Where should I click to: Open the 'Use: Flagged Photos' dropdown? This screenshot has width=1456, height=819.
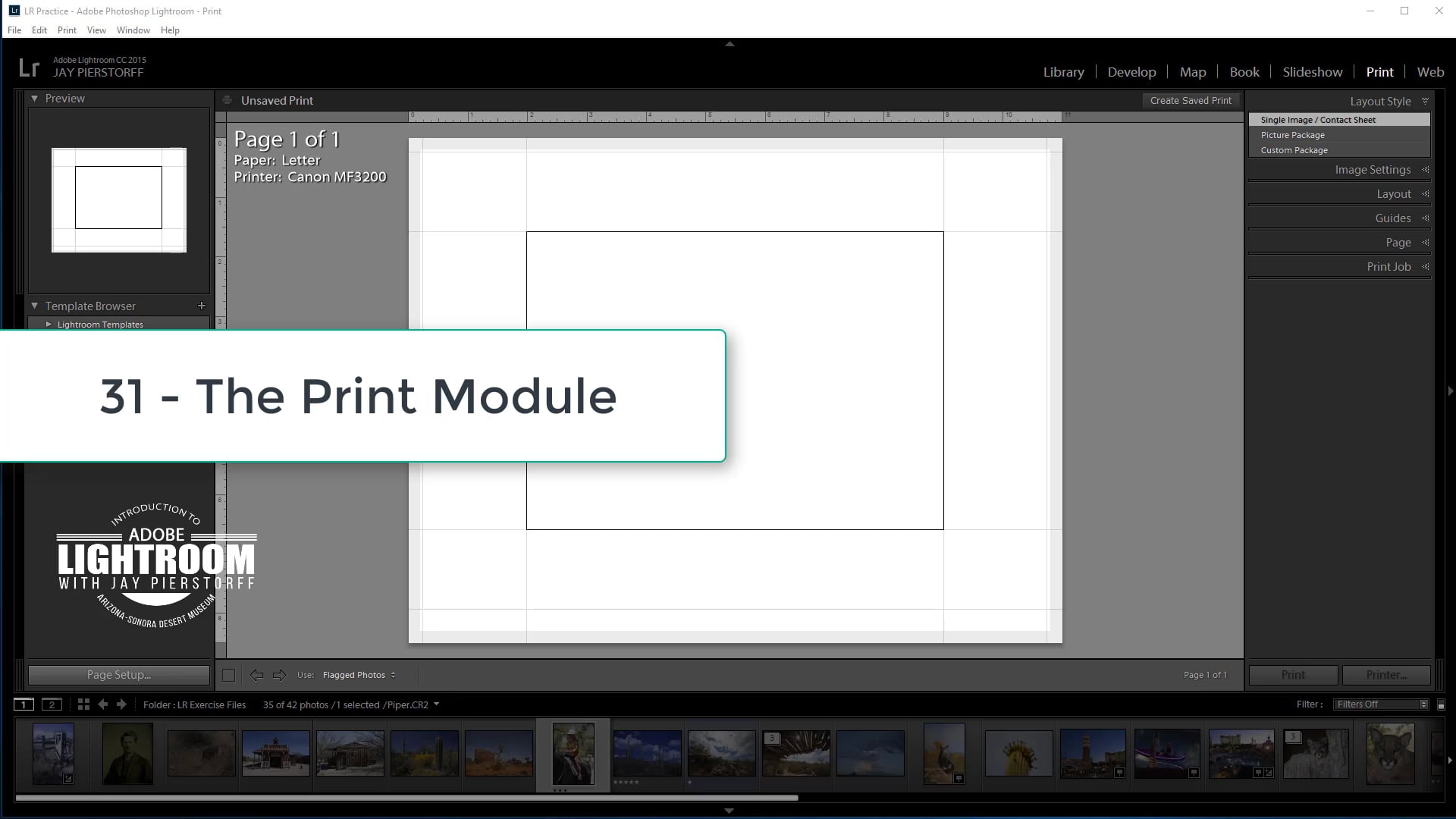click(x=358, y=675)
